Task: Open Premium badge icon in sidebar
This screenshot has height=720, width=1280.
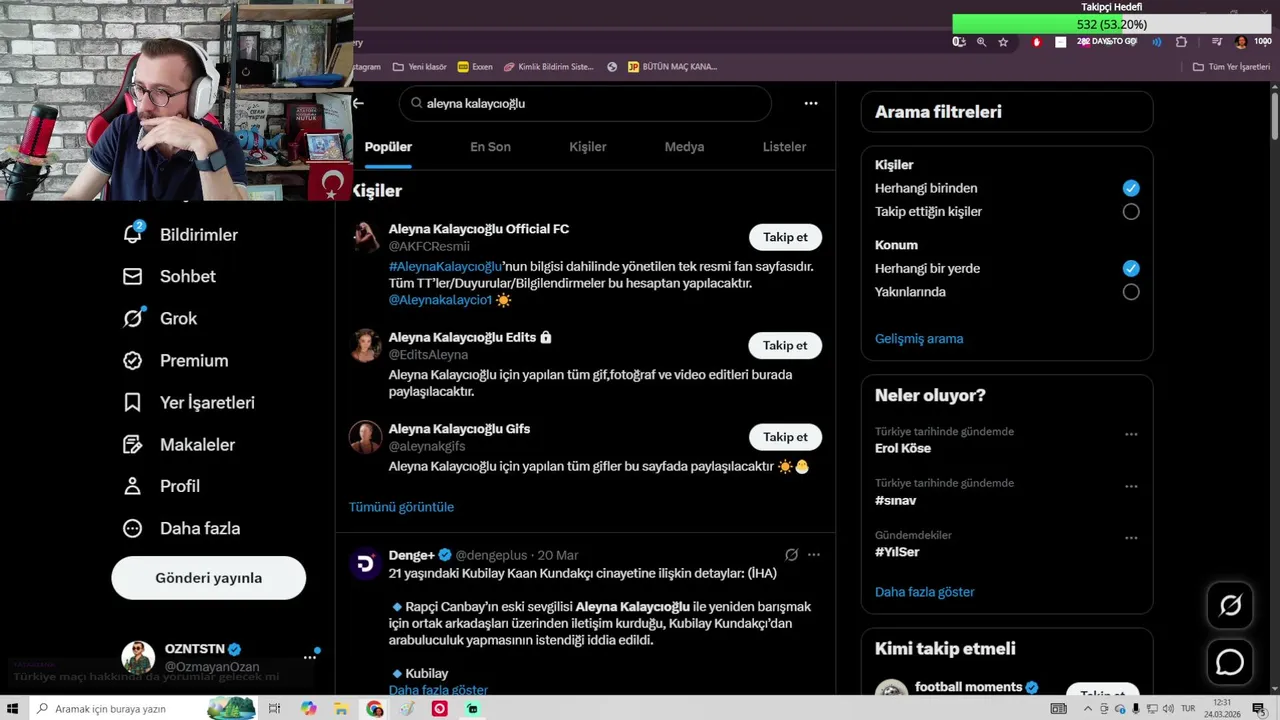Action: tap(132, 360)
